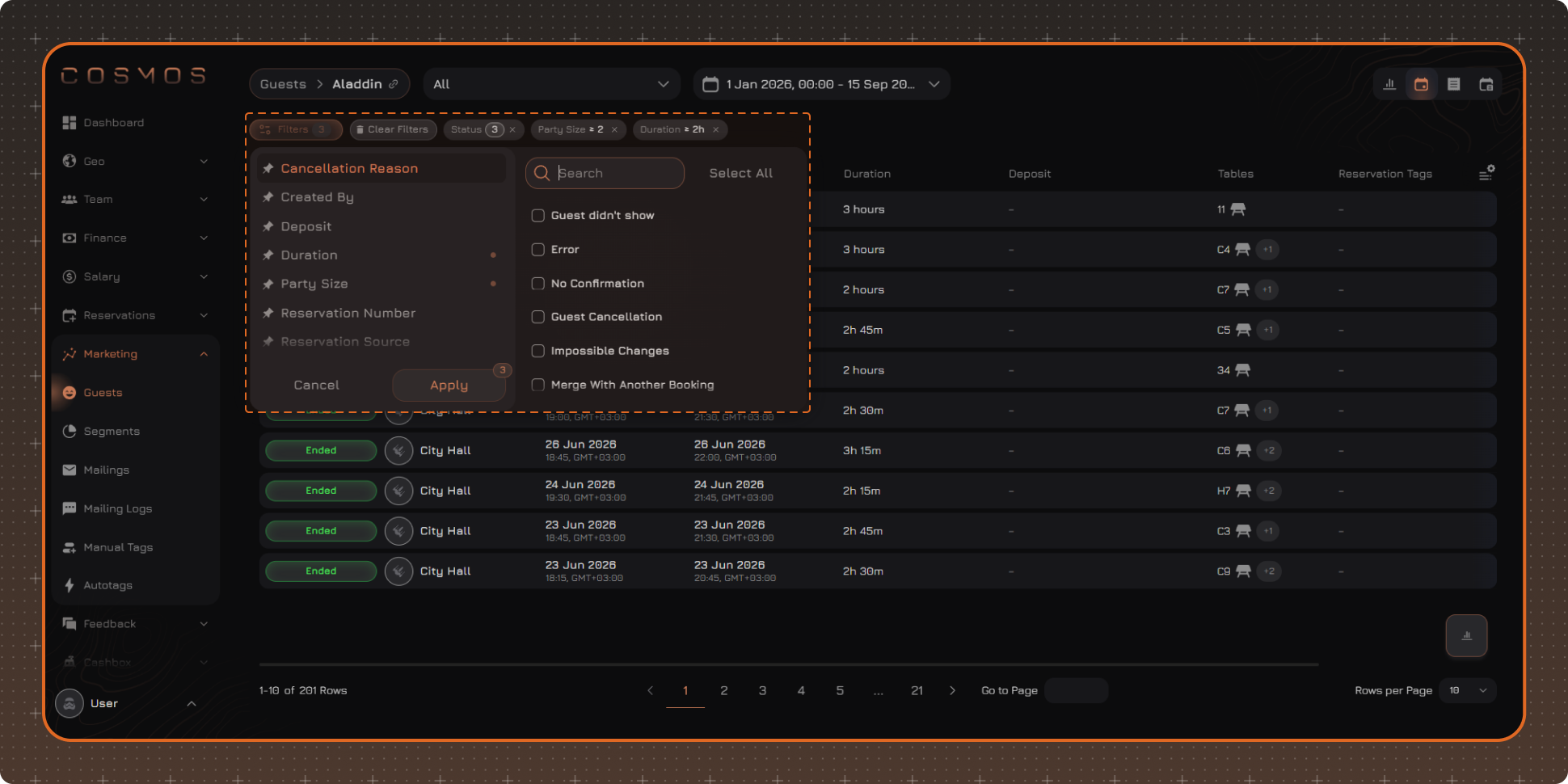This screenshot has width=1568, height=784.
Task: Expand the Finance sidebar section
Action: pos(204,238)
